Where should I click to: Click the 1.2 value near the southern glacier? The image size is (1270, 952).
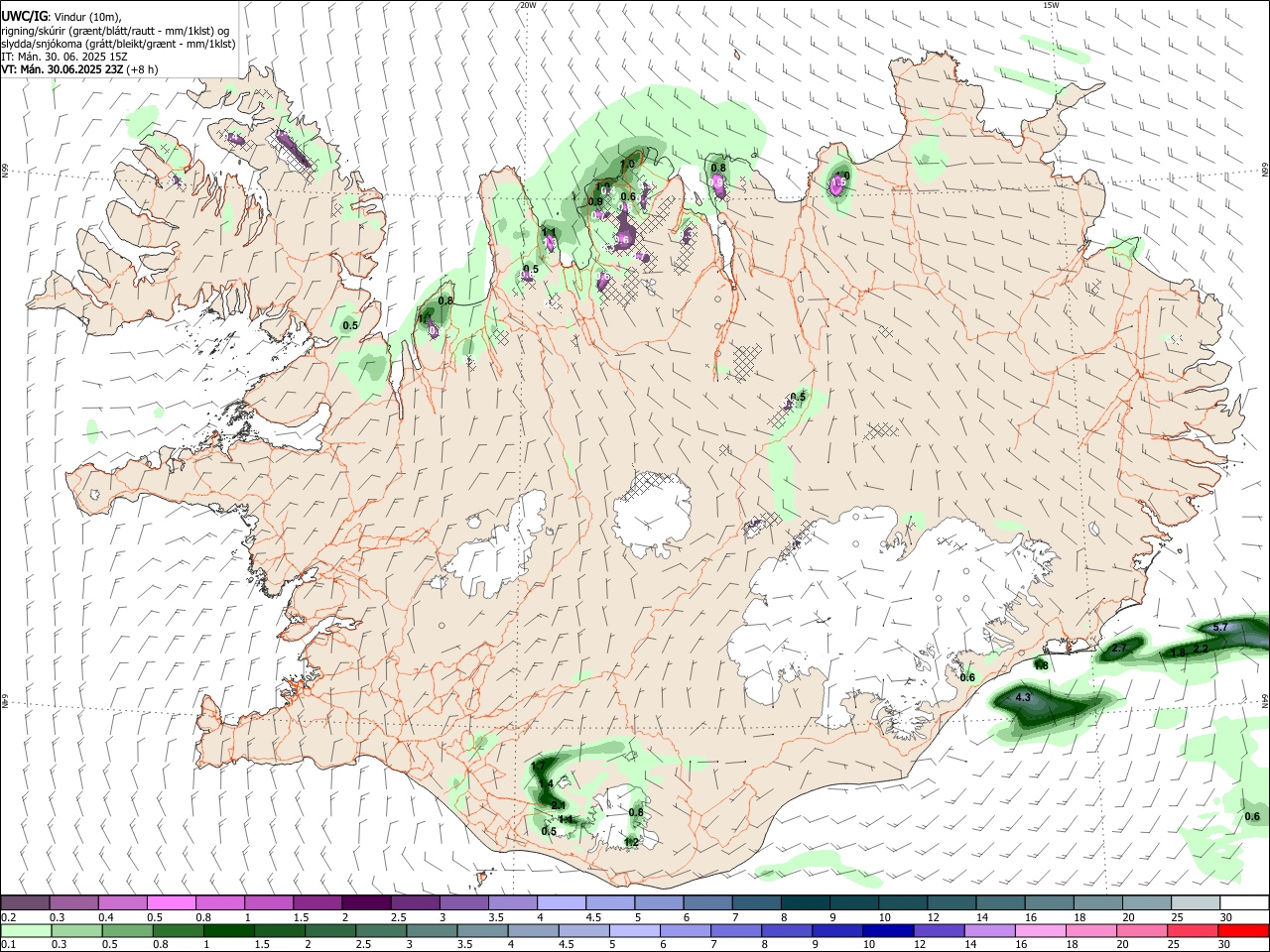631,842
